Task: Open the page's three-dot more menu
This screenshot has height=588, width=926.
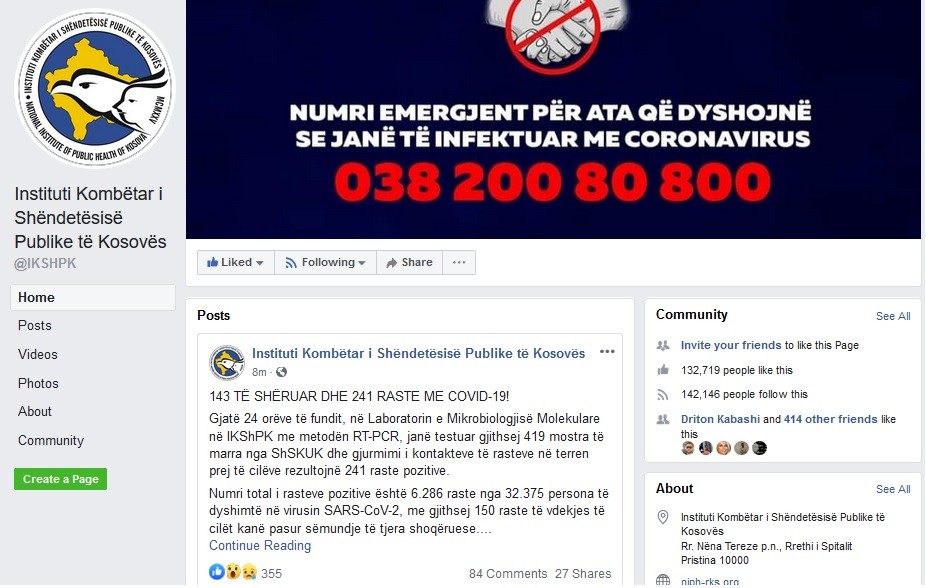Action: (459, 263)
